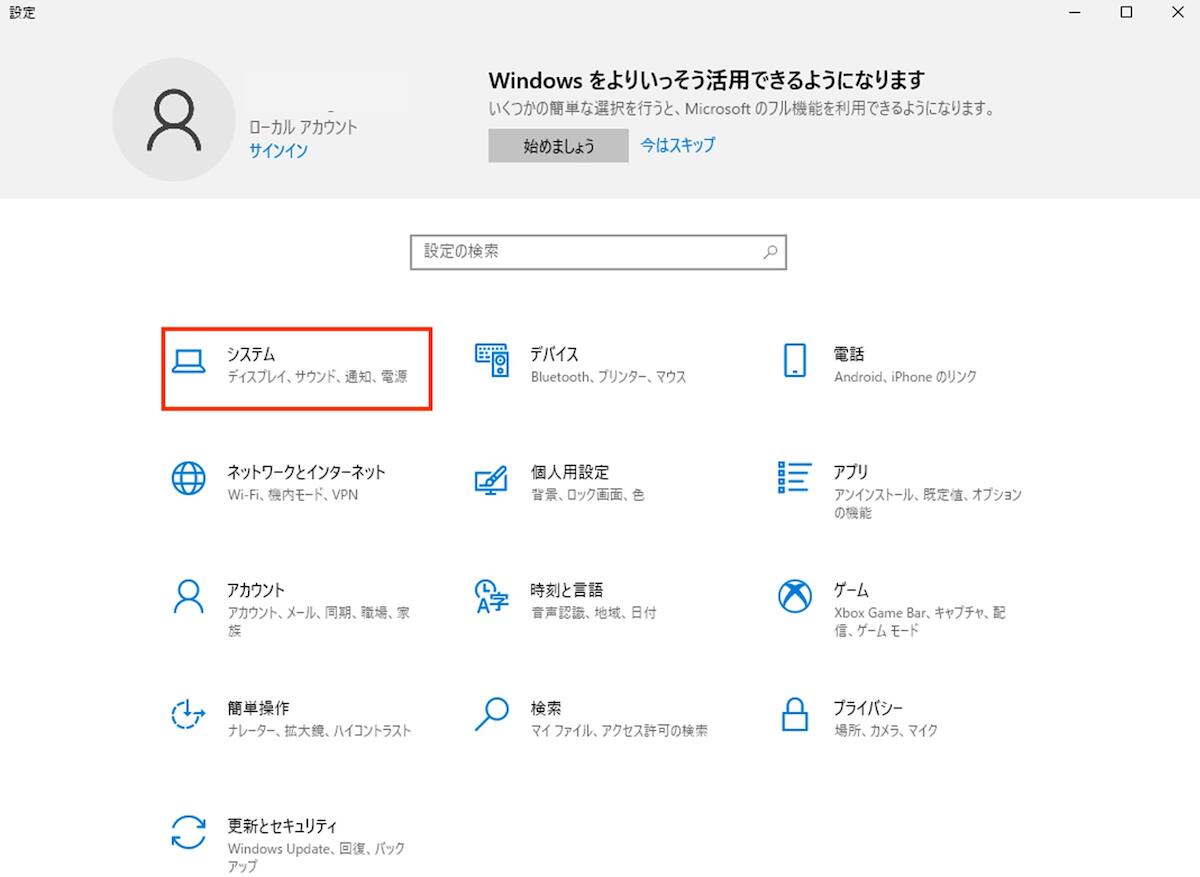
Task: Click the magnifier icon in search box
Action: coord(770,252)
